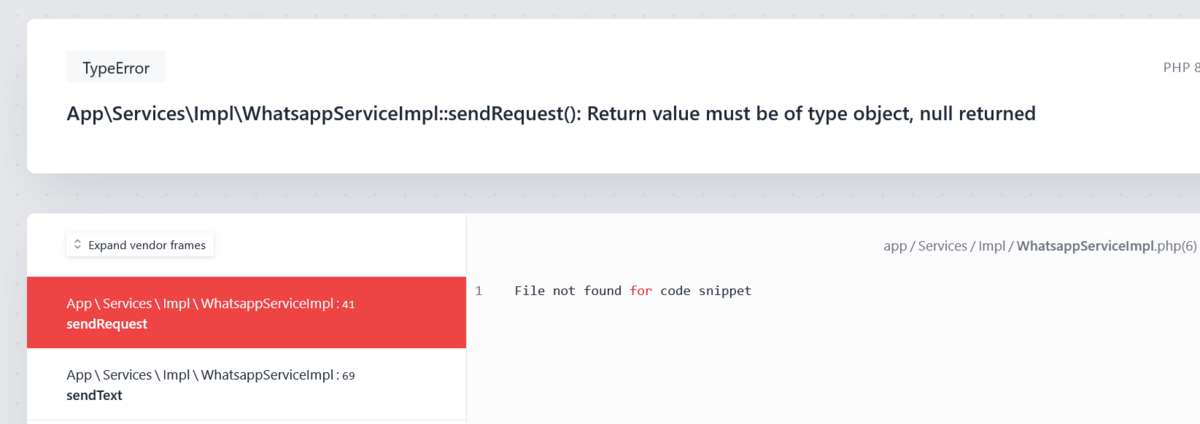The height and width of the screenshot is (424, 1200).
Task: Click the "Impl" segment of the file path
Action: click(993, 245)
